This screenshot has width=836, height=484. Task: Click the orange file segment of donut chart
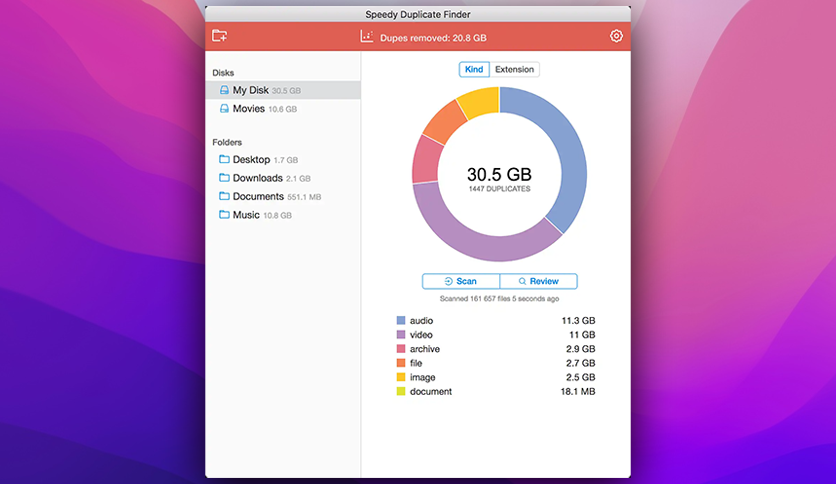click(446, 121)
